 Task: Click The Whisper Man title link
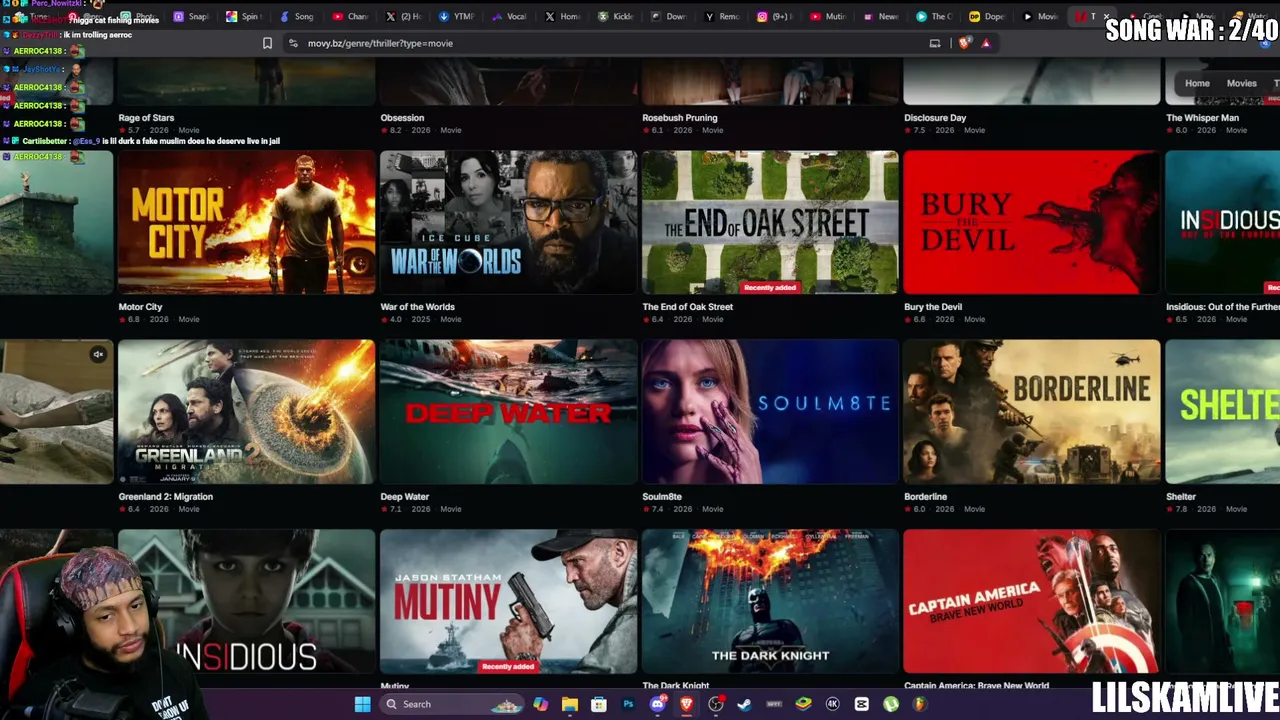click(1202, 118)
